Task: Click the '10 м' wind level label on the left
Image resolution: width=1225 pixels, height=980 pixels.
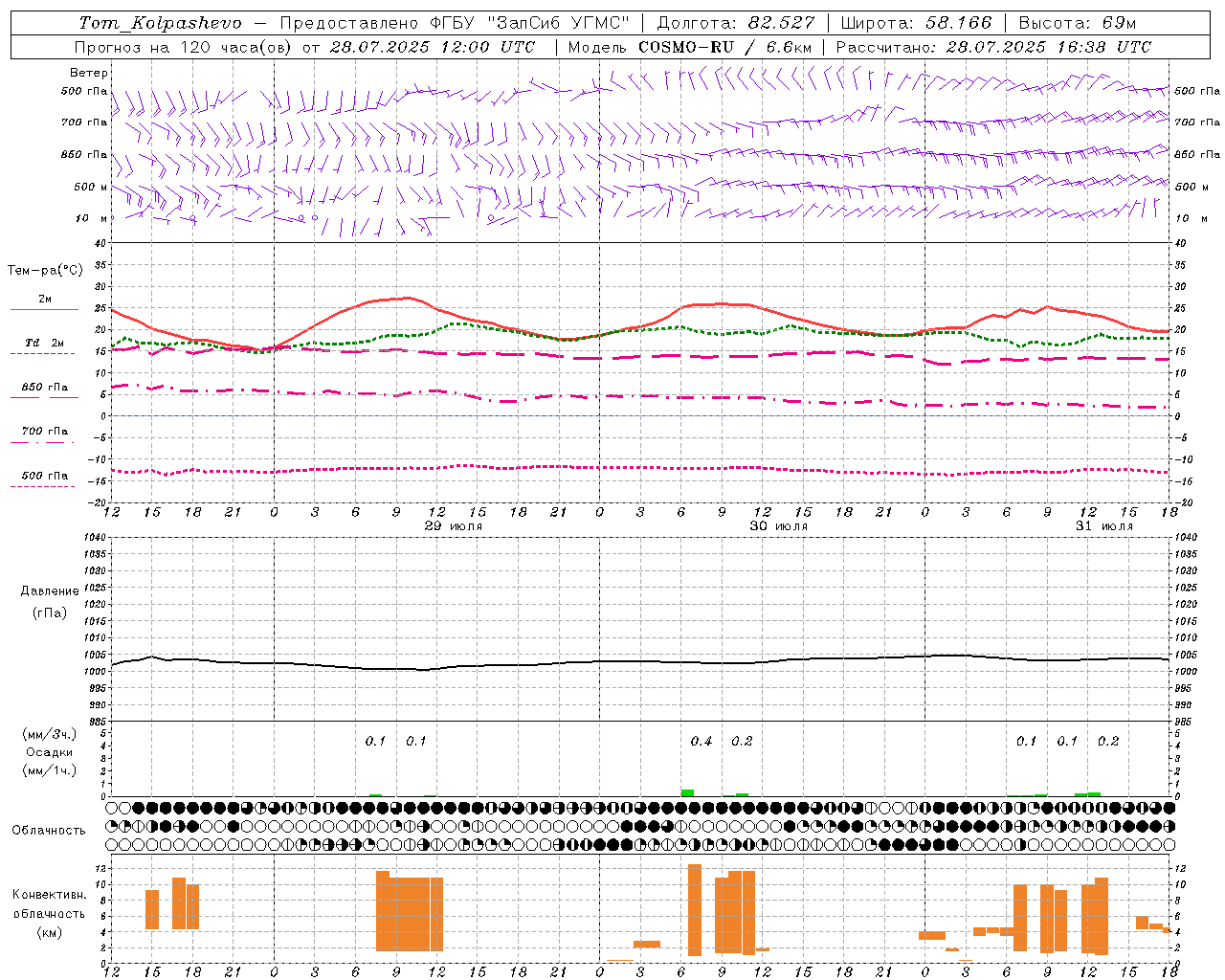Action: point(92,218)
